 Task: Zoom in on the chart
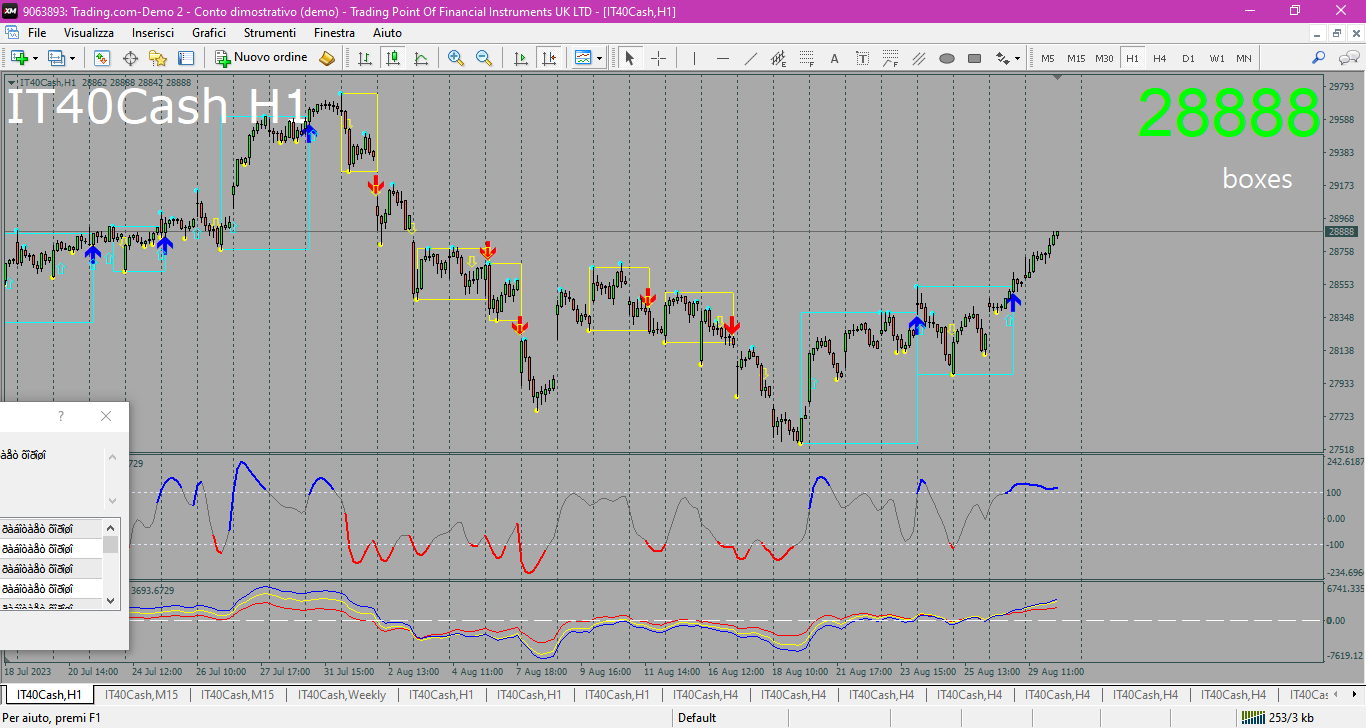point(456,58)
